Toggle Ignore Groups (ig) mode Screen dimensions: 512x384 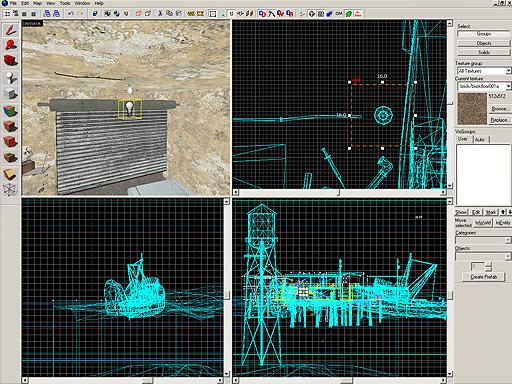click(126, 14)
